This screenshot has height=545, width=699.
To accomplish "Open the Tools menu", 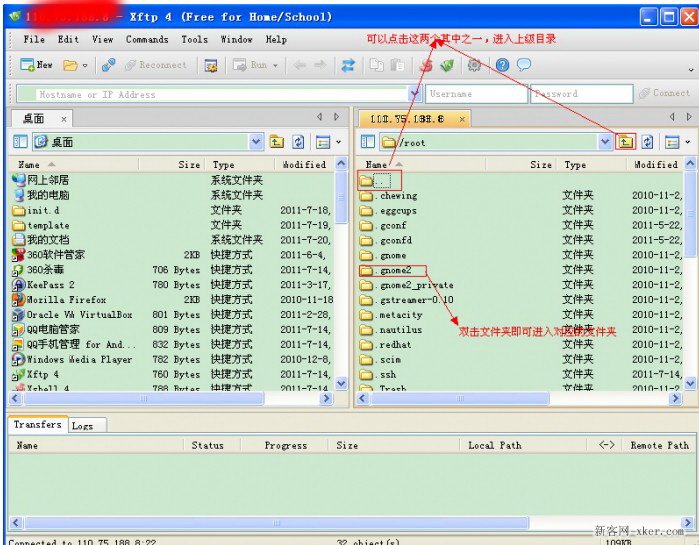I will (194, 39).
